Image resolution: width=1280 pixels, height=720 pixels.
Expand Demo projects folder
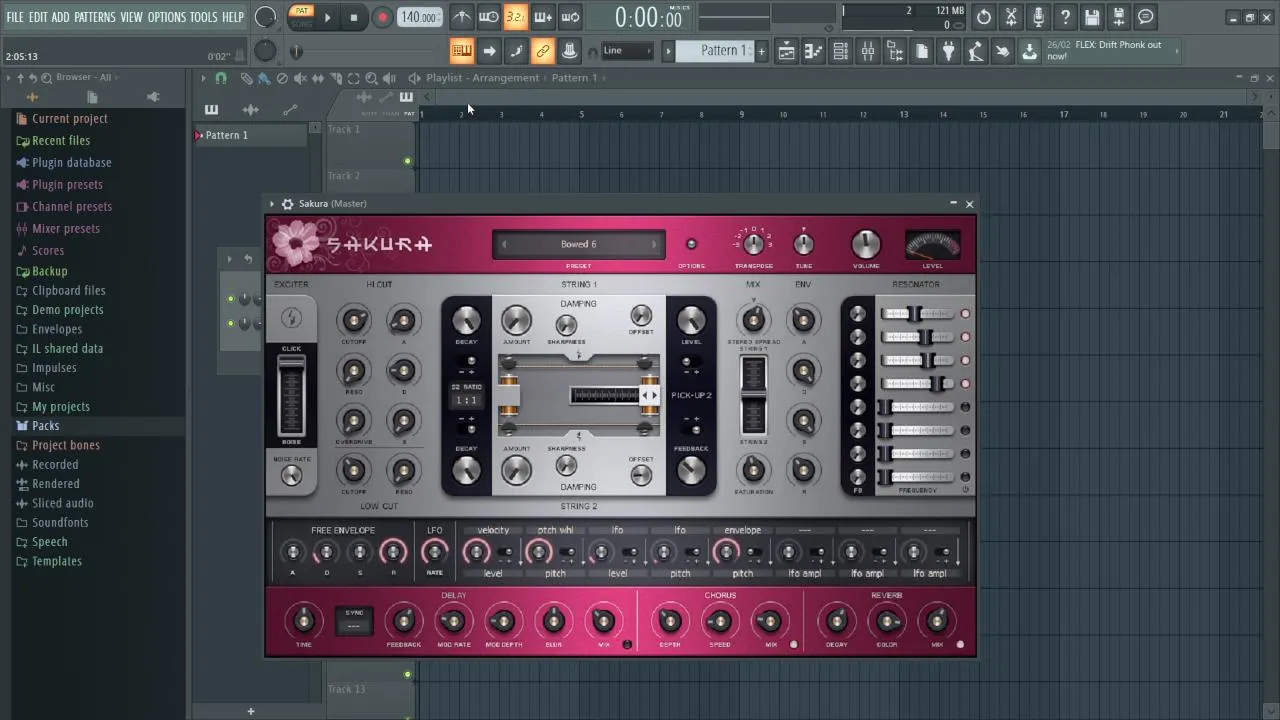[x=67, y=310]
